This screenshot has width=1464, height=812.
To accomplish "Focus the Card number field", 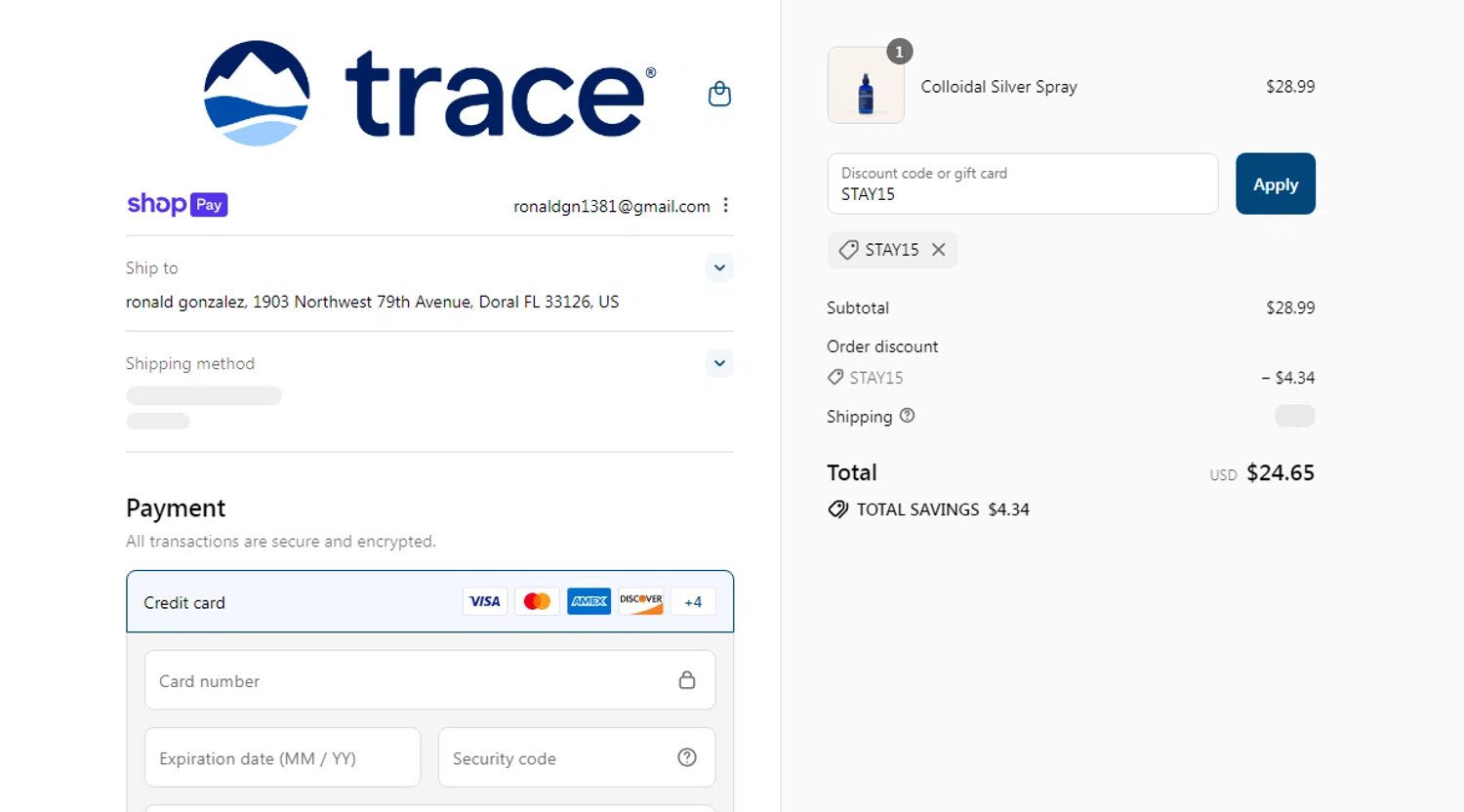I will pos(429,680).
